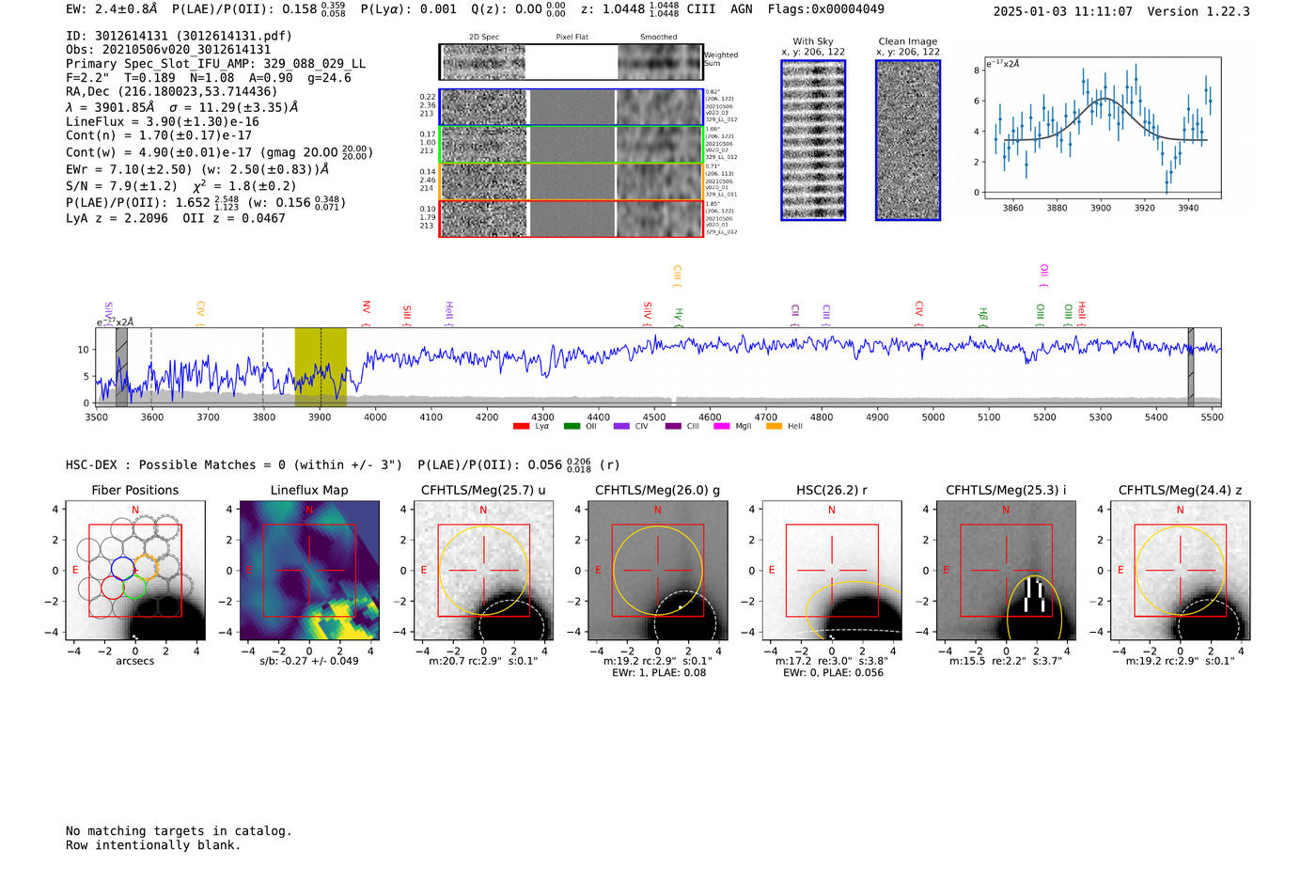The height and width of the screenshot is (896, 1316).
Task: Click the magenta MgII legend swatch
Action: (722, 427)
